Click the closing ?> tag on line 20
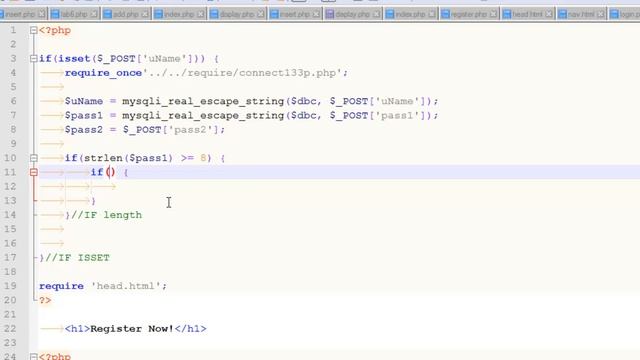Viewport: 640px width, 360px height. [45, 300]
